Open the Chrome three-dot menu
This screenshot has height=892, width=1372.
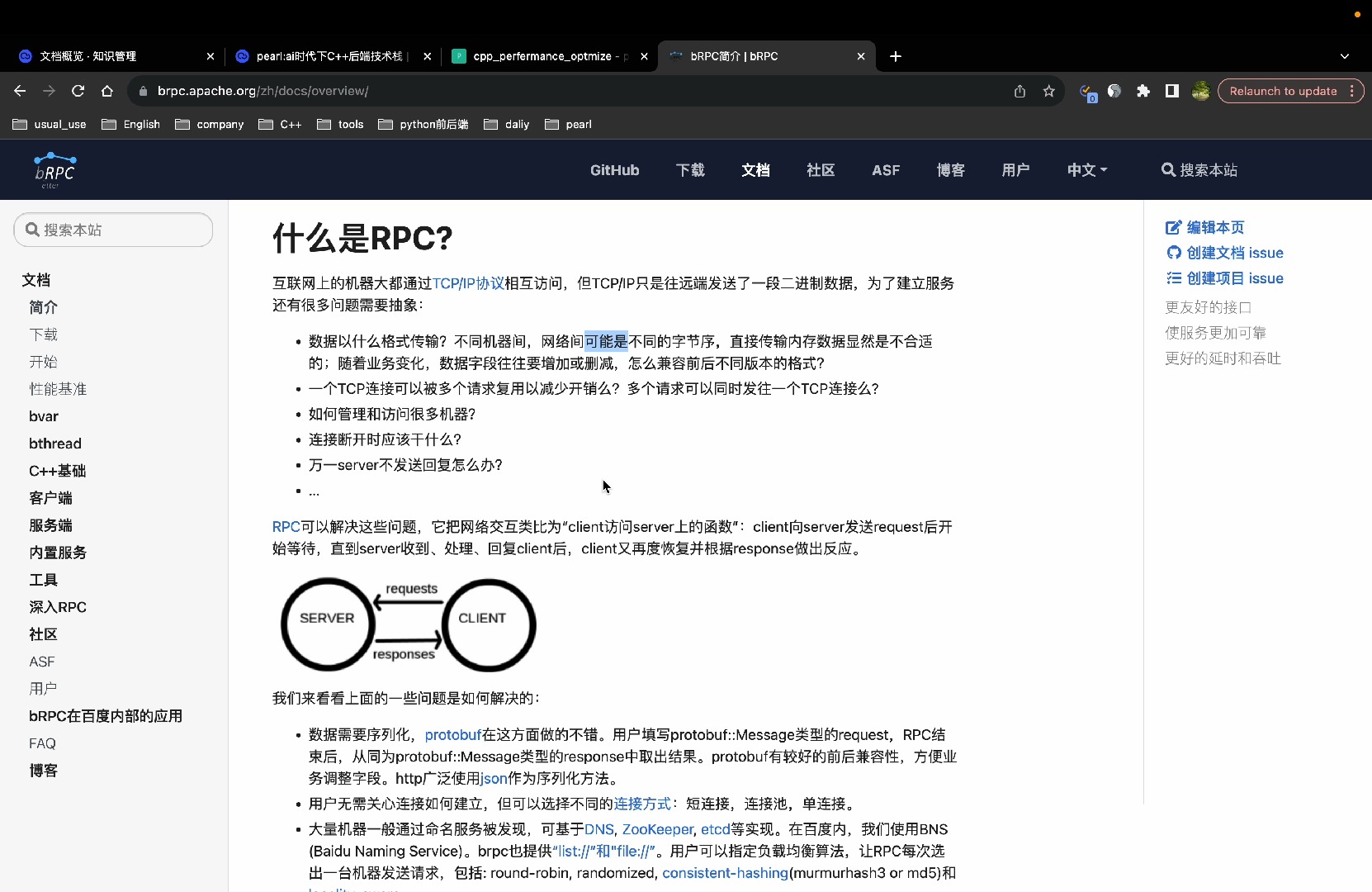point(1351,91)
